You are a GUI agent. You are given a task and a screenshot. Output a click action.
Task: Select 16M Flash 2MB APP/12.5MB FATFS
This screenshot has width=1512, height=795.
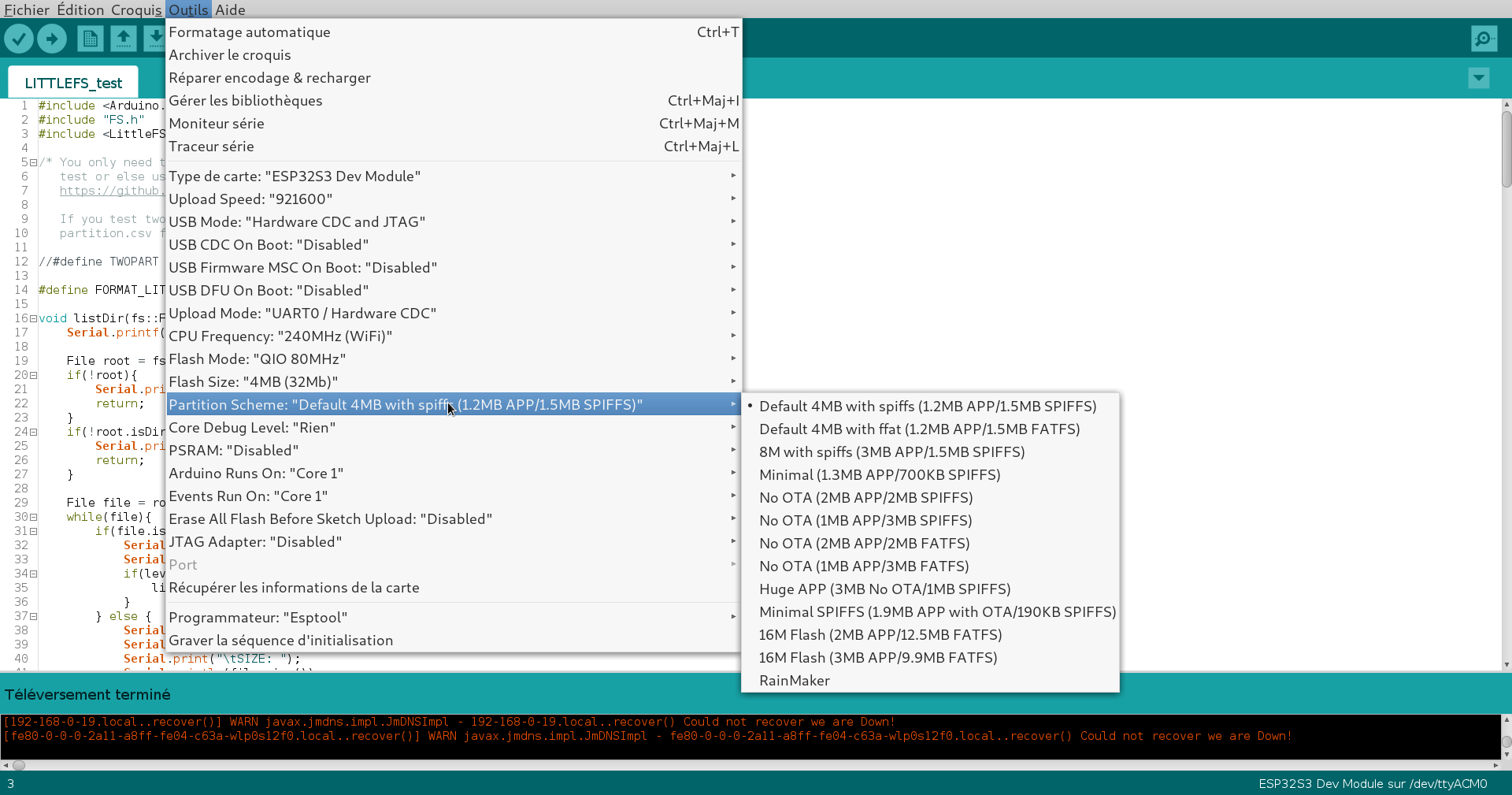coord(930,635)
